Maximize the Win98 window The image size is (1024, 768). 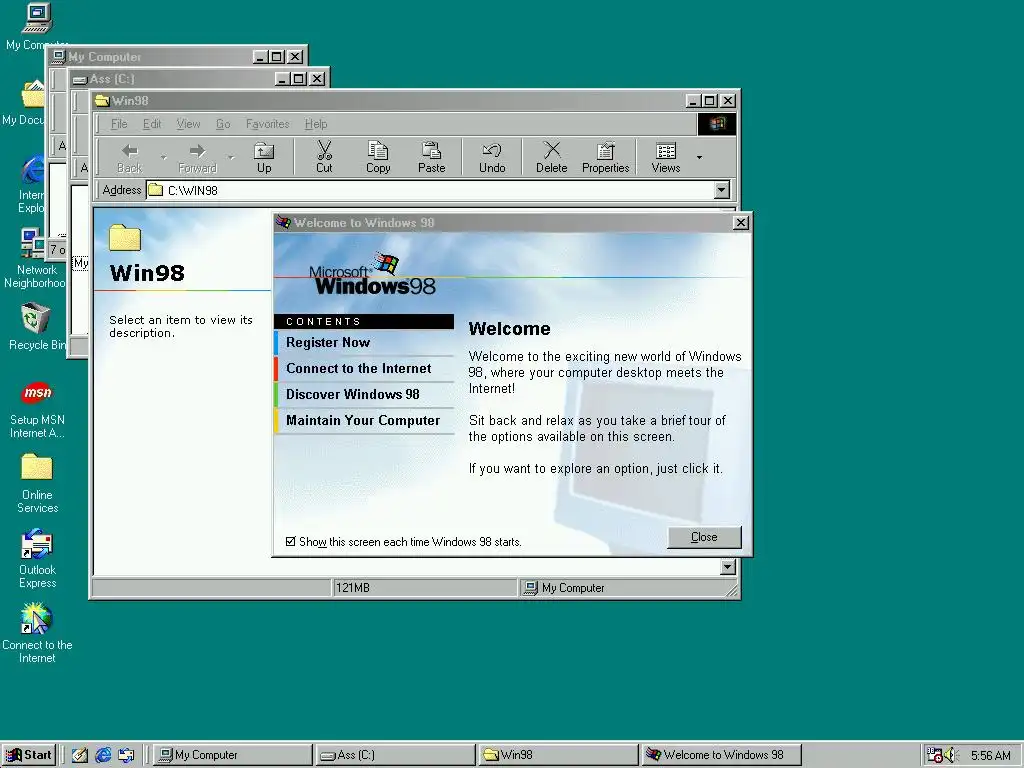tap(710, 101)
